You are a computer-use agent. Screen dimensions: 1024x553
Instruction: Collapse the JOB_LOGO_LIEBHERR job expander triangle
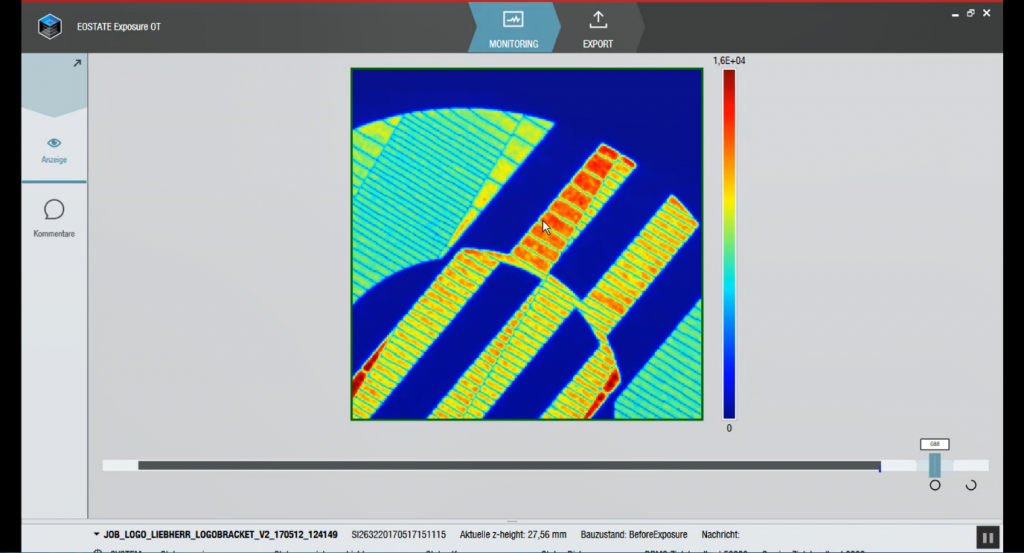[97, 535]
